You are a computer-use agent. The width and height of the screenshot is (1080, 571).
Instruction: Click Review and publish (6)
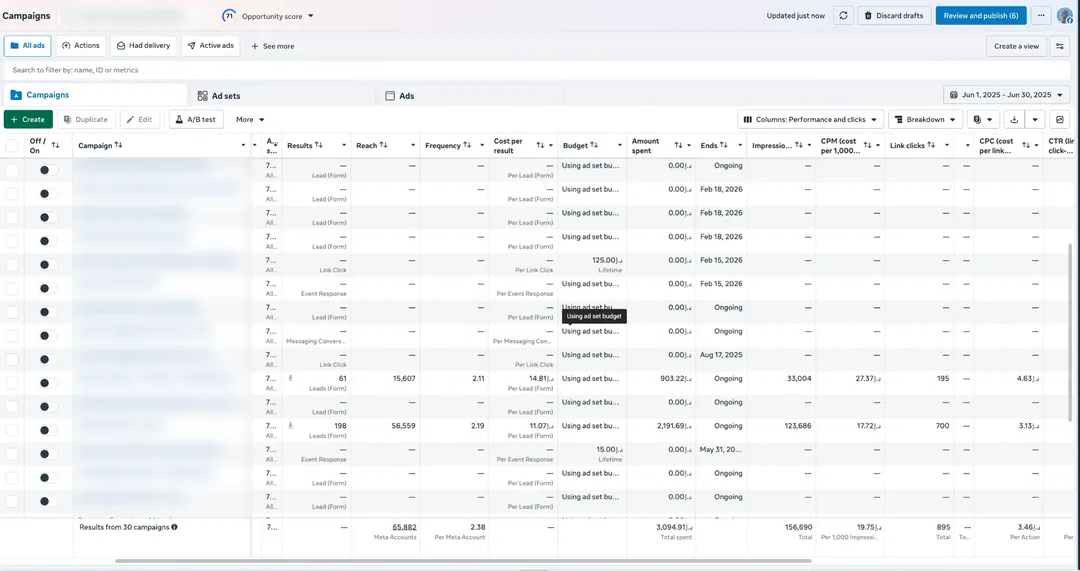(x=981, y=16)
